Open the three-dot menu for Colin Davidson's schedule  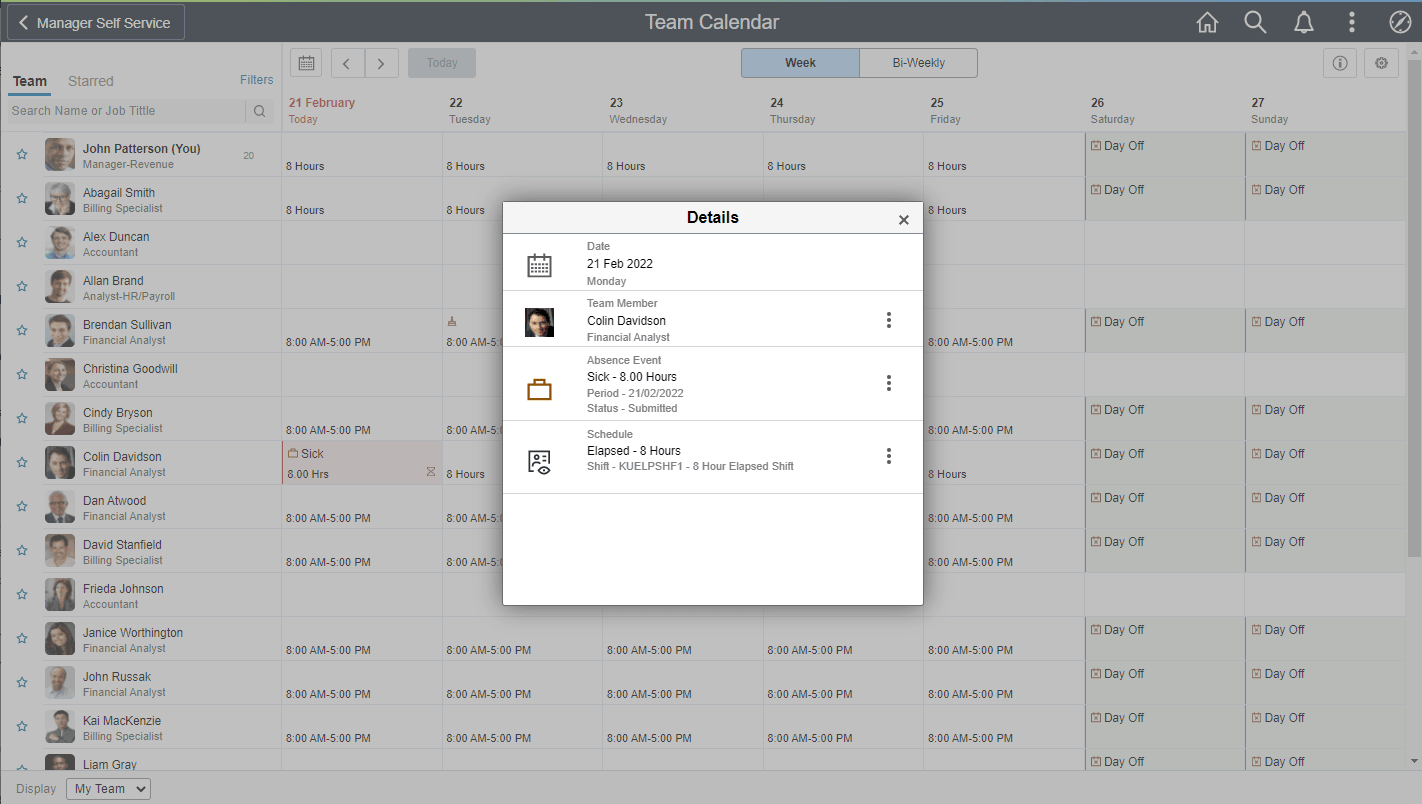pyautogui.click(x=889, y=456)
